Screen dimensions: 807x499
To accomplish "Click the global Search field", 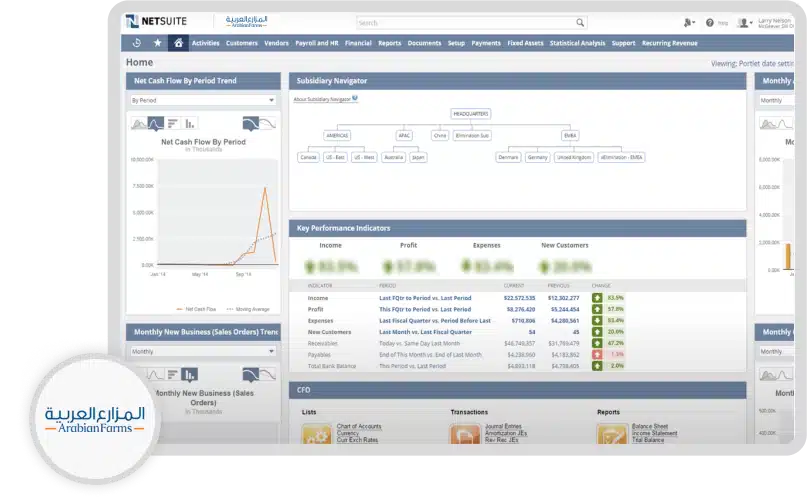I will tap(465, 22).
